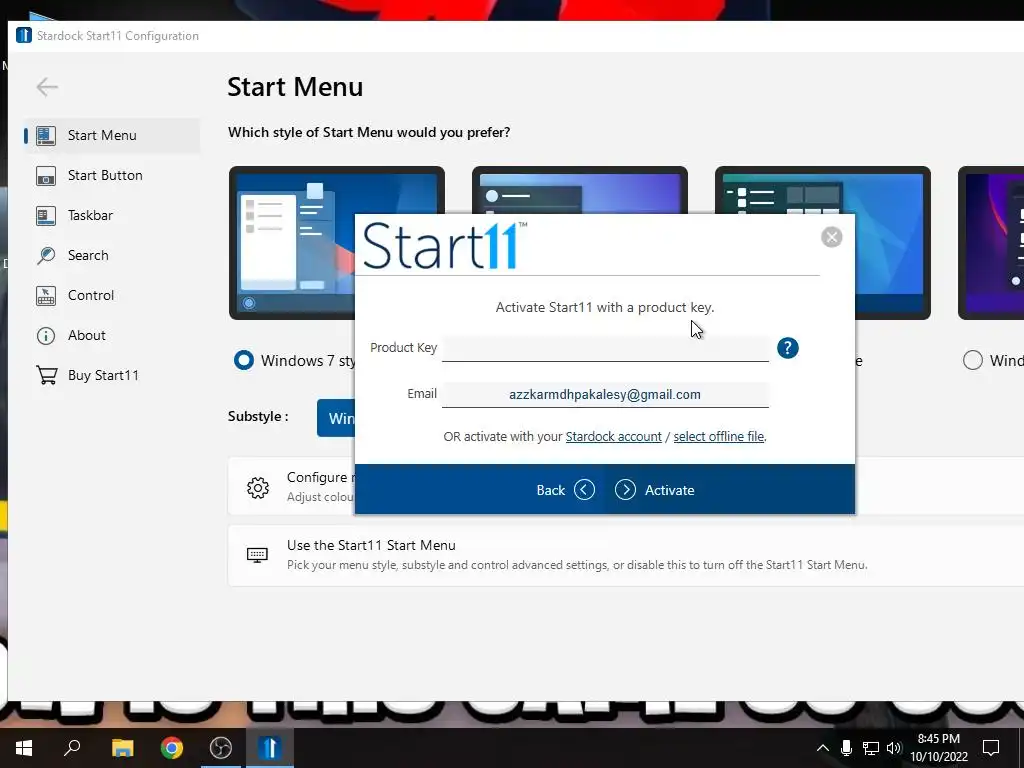Click the Back button in activation dialog
The image size is (1024, 768).
pyautogui.click(x=565, y=490)
